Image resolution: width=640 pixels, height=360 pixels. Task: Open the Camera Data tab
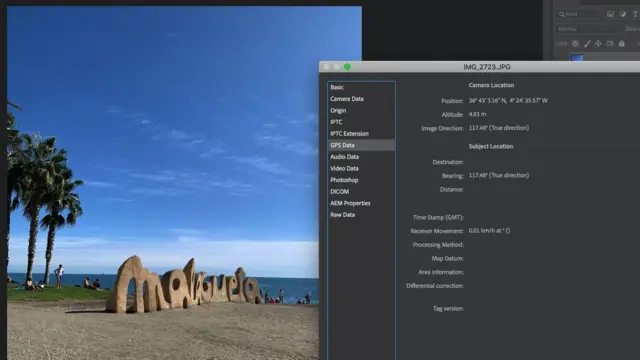click(361, 99)
